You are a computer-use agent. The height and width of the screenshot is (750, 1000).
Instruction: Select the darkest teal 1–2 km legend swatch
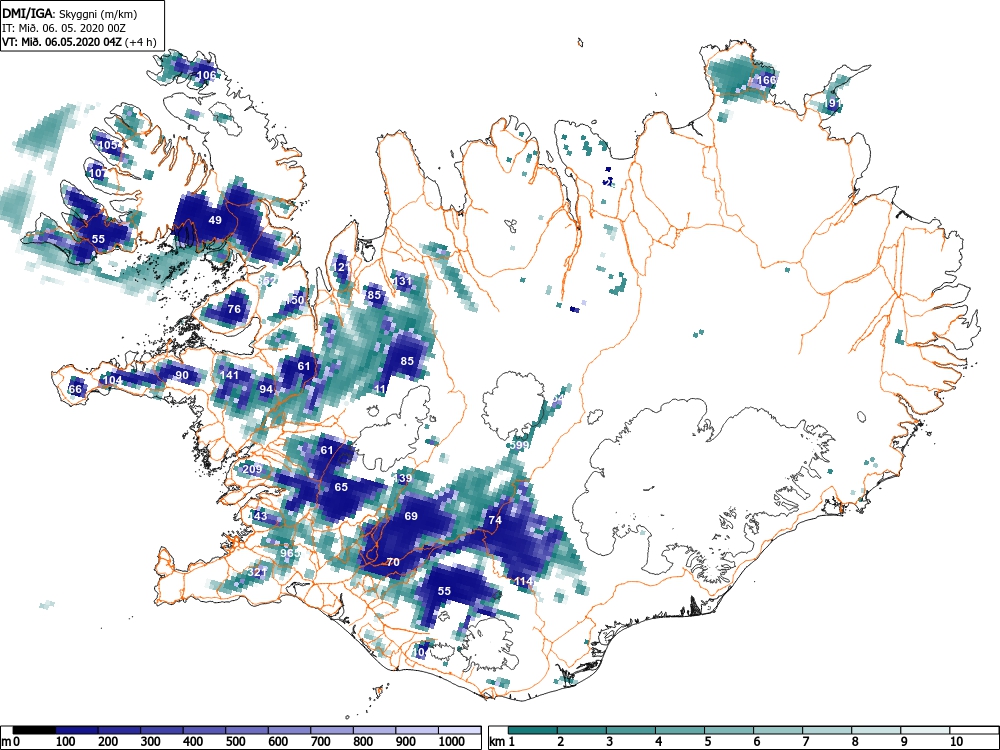[533, 730]
